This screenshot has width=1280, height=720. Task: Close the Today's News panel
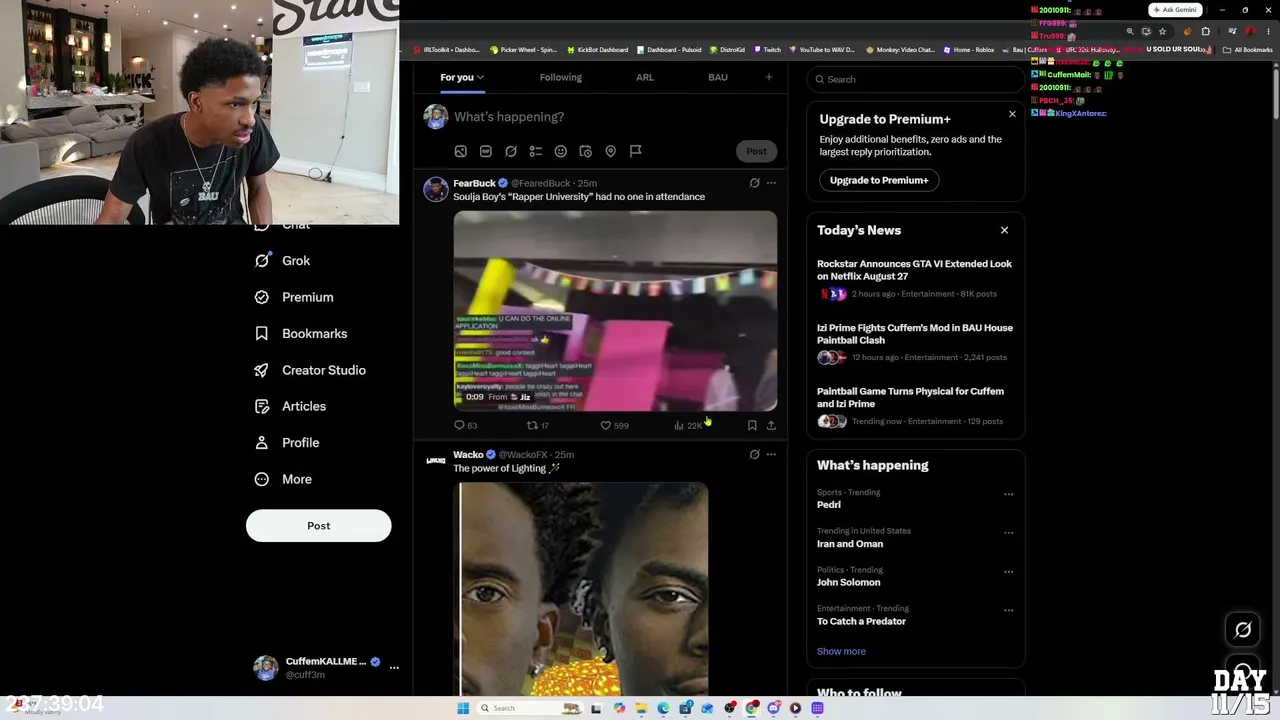pos(1004,230)
